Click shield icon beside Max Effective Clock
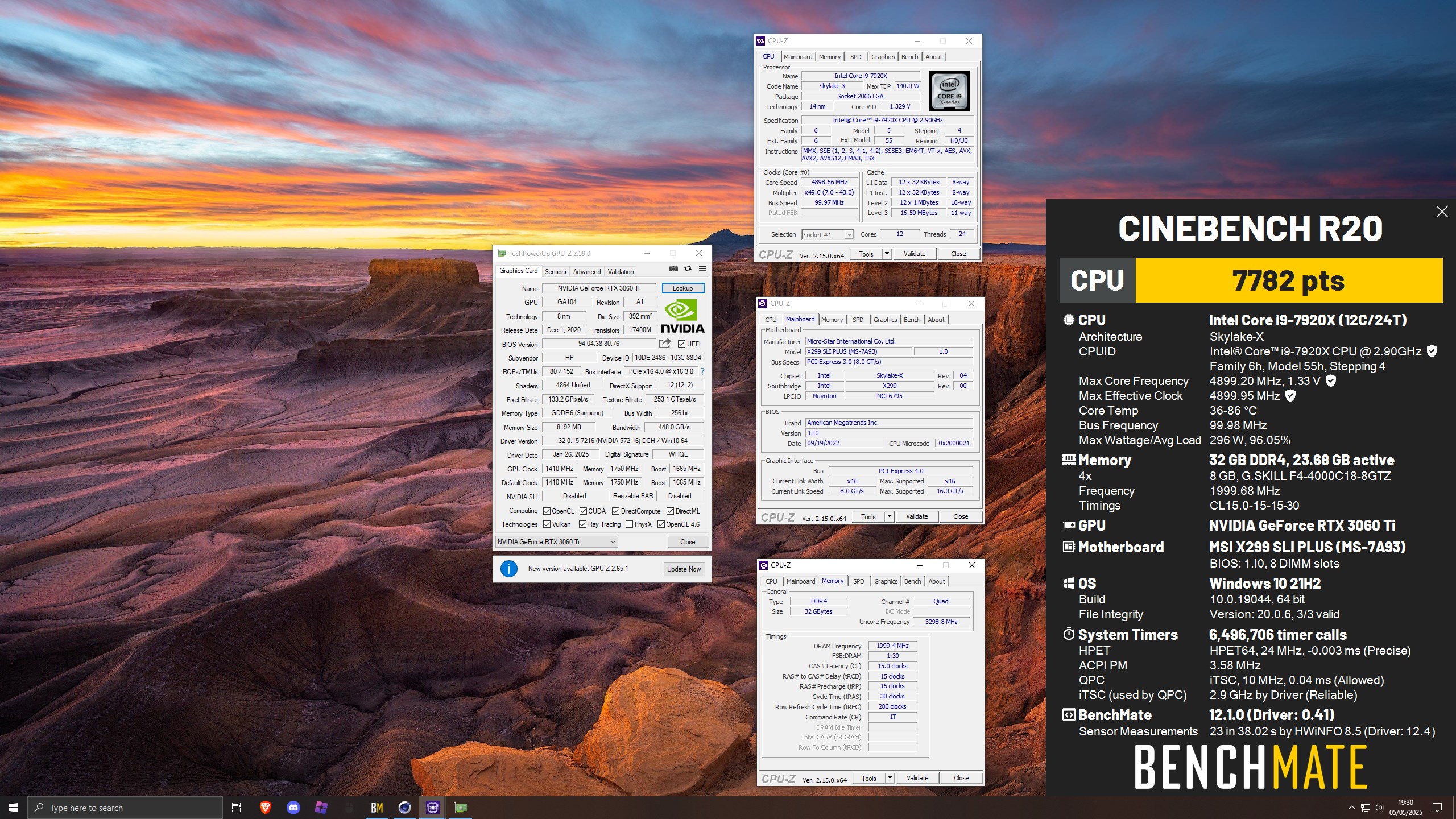 pos(1290,395)
